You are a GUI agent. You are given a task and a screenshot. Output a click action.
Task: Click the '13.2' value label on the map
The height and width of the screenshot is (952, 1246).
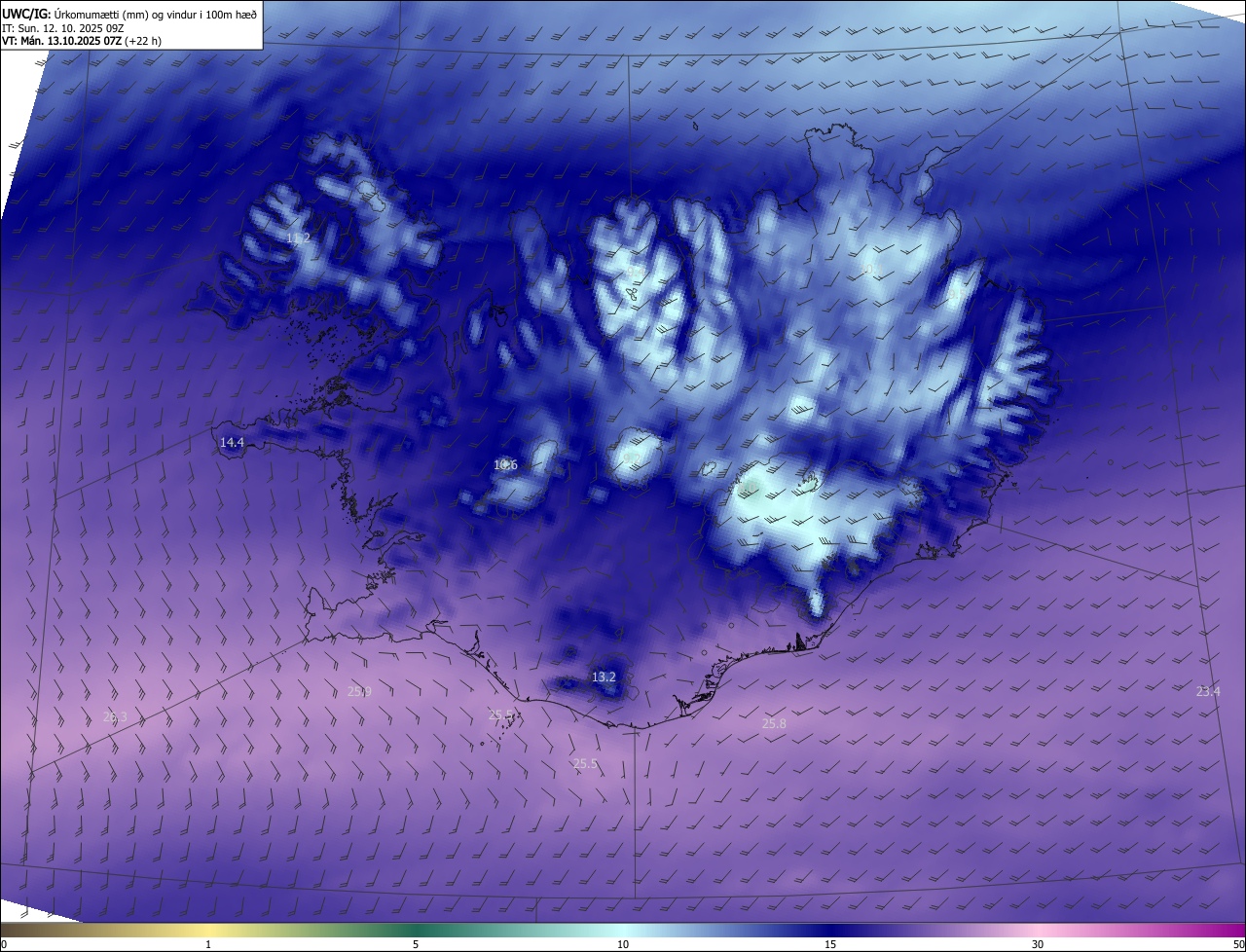coord(604,677)
